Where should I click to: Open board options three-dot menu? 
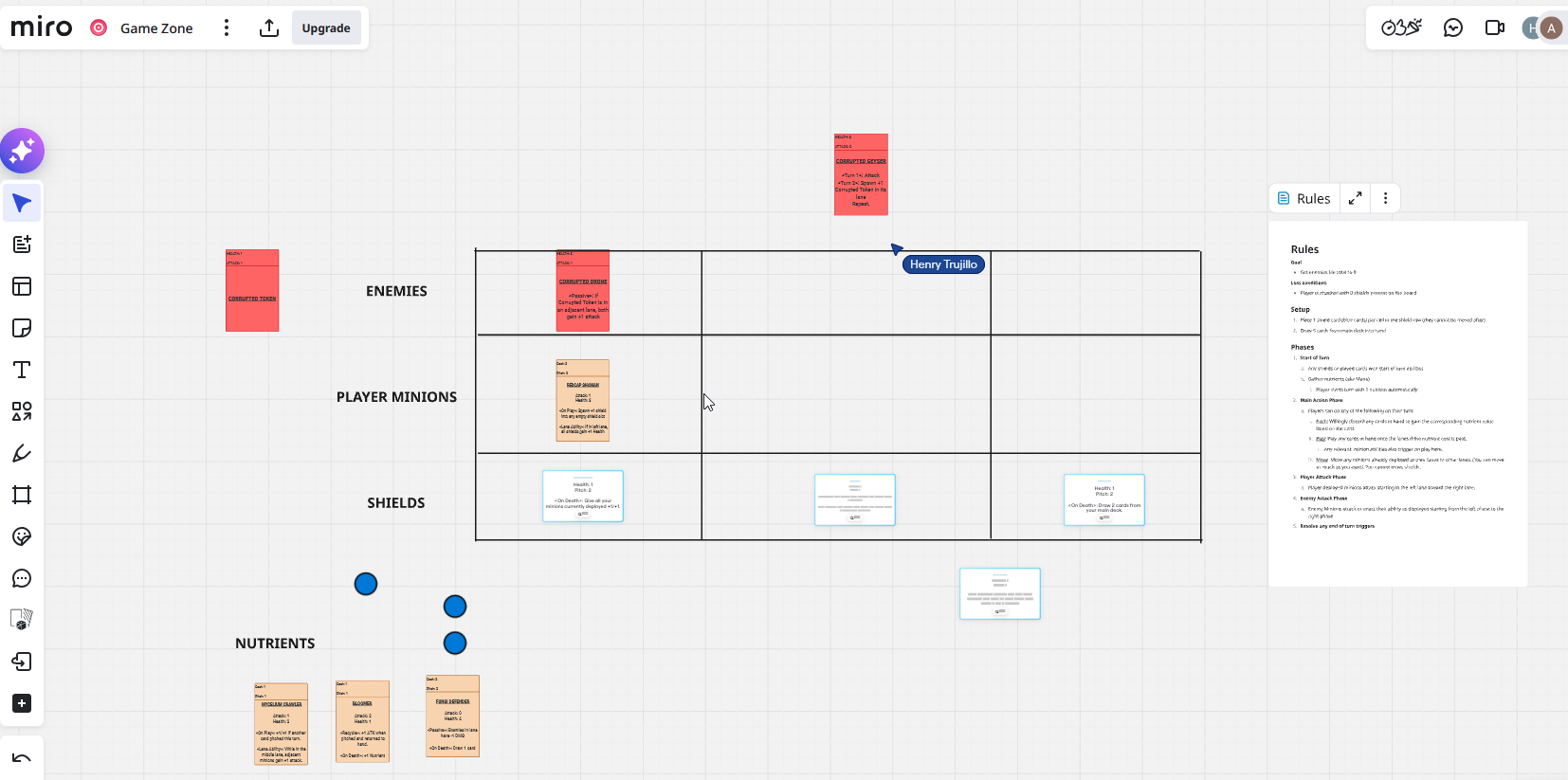[227, 27]
